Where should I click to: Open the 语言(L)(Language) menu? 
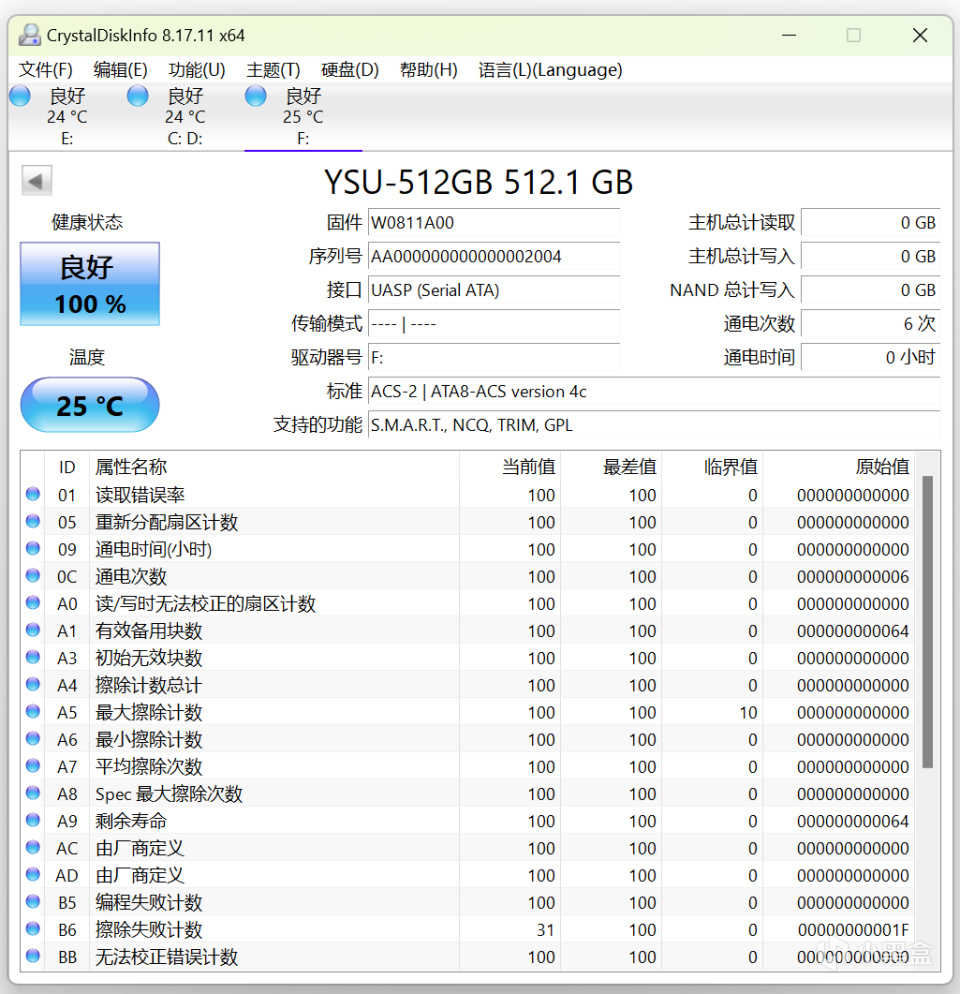click(550, 70)
